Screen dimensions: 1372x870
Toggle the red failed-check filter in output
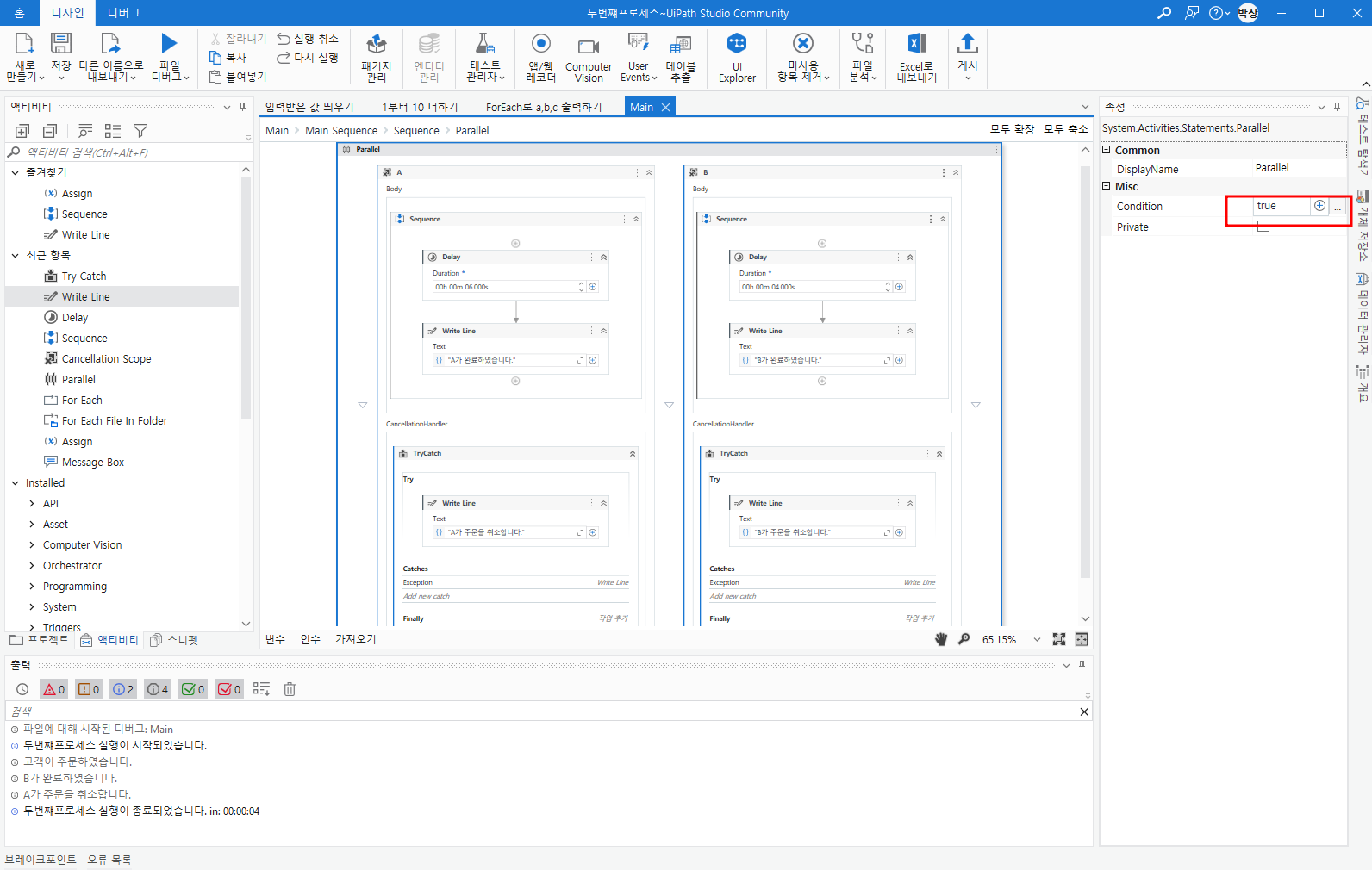(229, 689)
